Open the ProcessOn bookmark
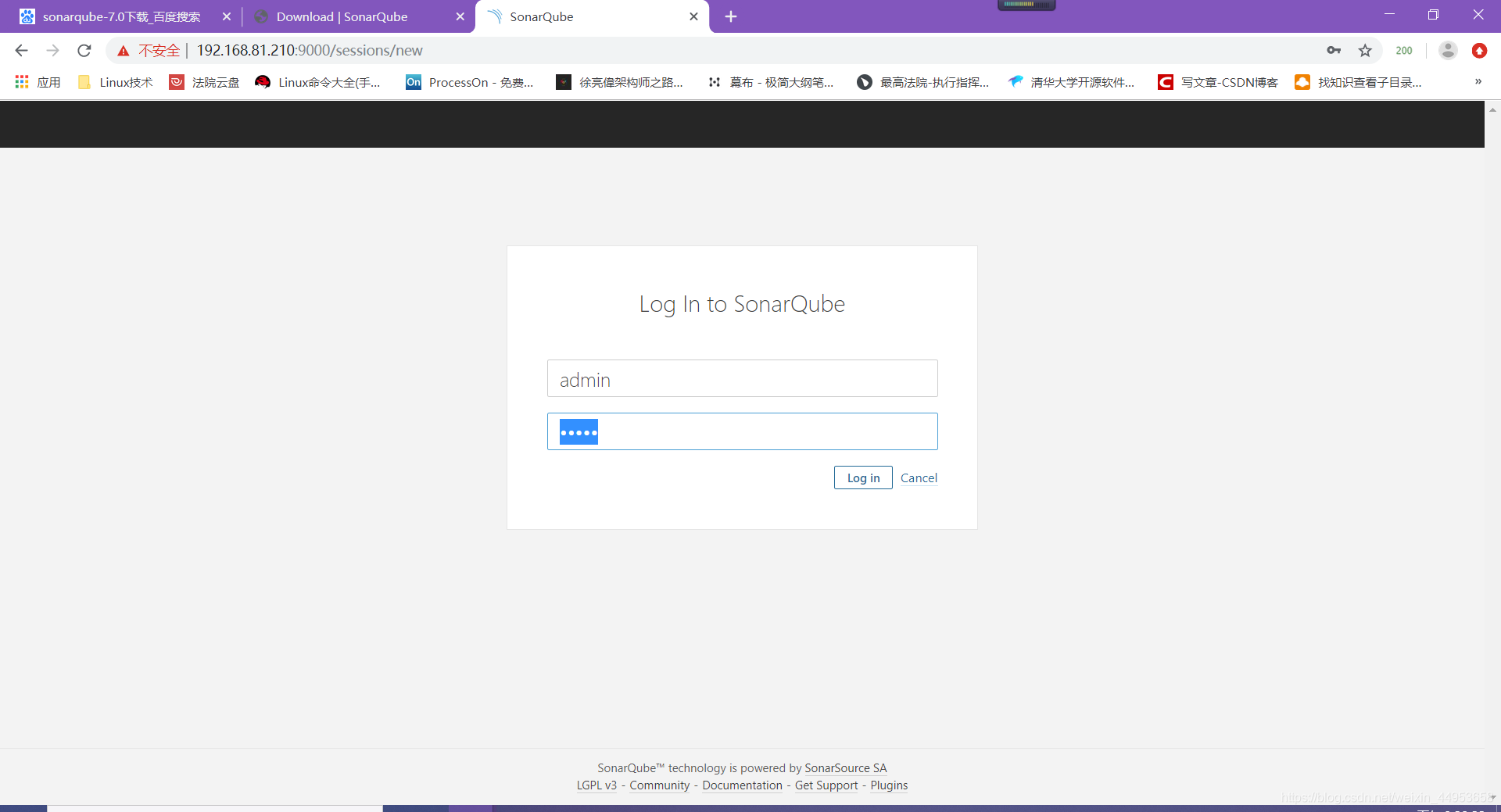 (470, 82)
